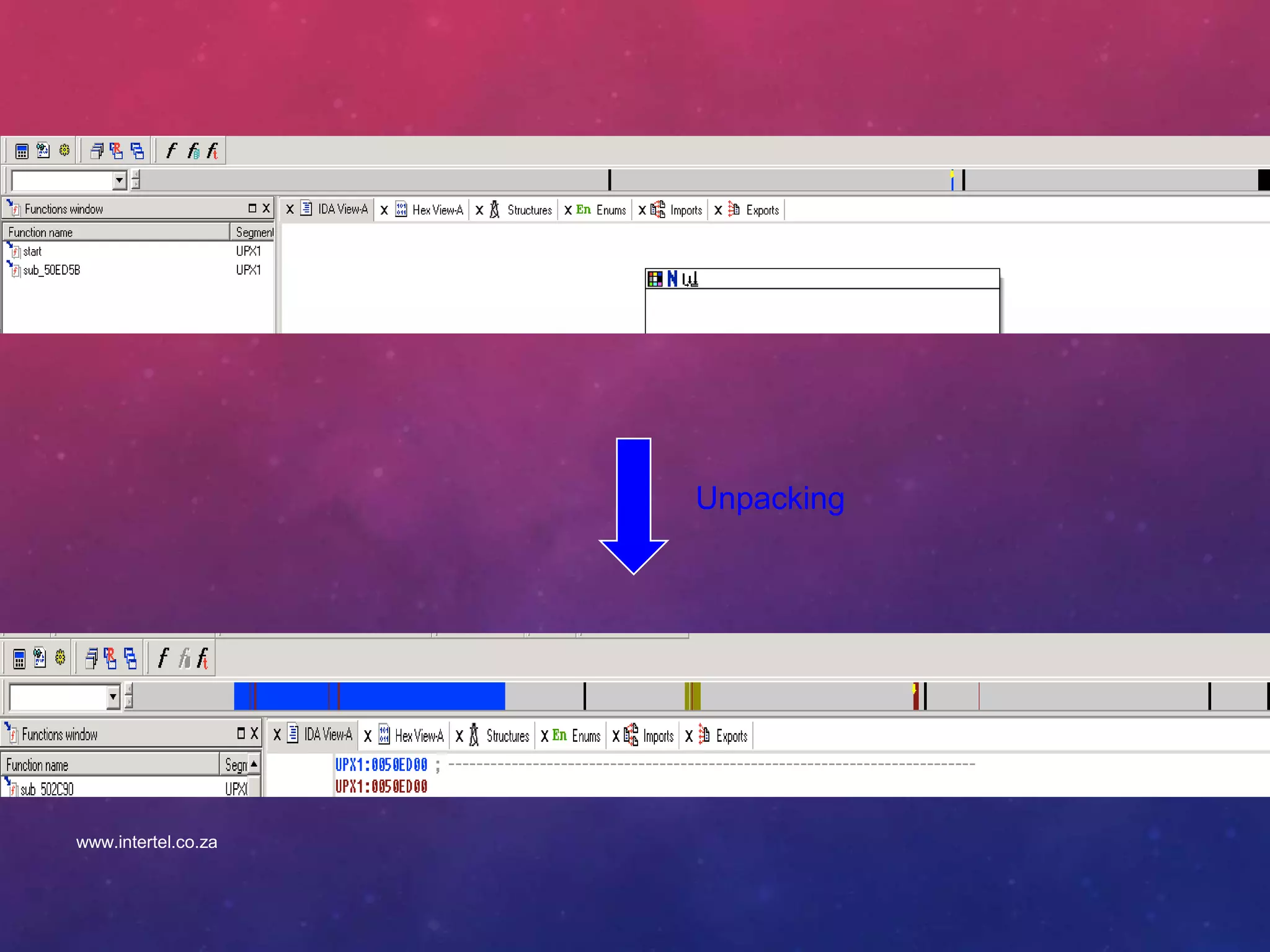Close the top Exports tab

pos(718,211)
